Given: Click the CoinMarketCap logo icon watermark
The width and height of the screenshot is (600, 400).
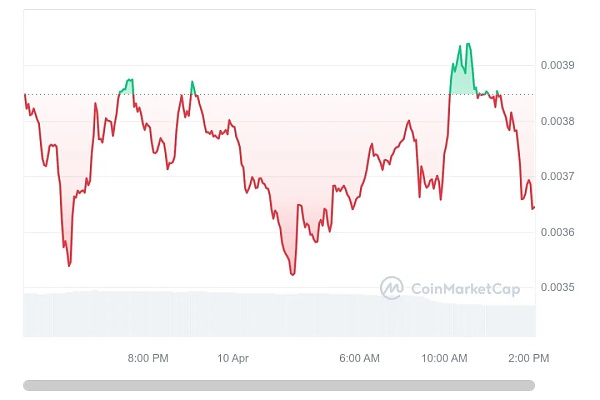Looking at the screenshot, I should (391, 288).
